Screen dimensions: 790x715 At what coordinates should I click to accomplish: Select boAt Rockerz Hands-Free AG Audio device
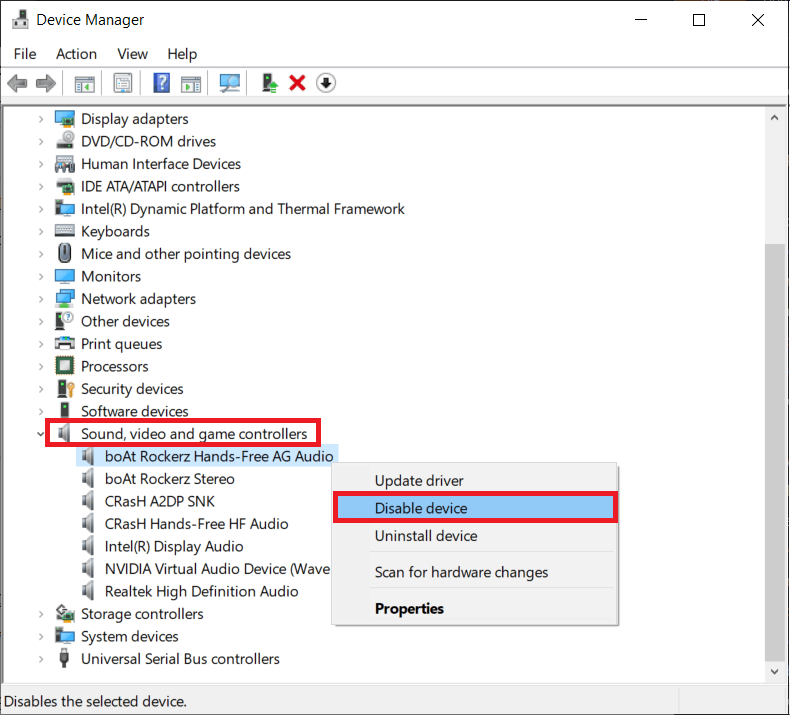[x=219, y=456]
